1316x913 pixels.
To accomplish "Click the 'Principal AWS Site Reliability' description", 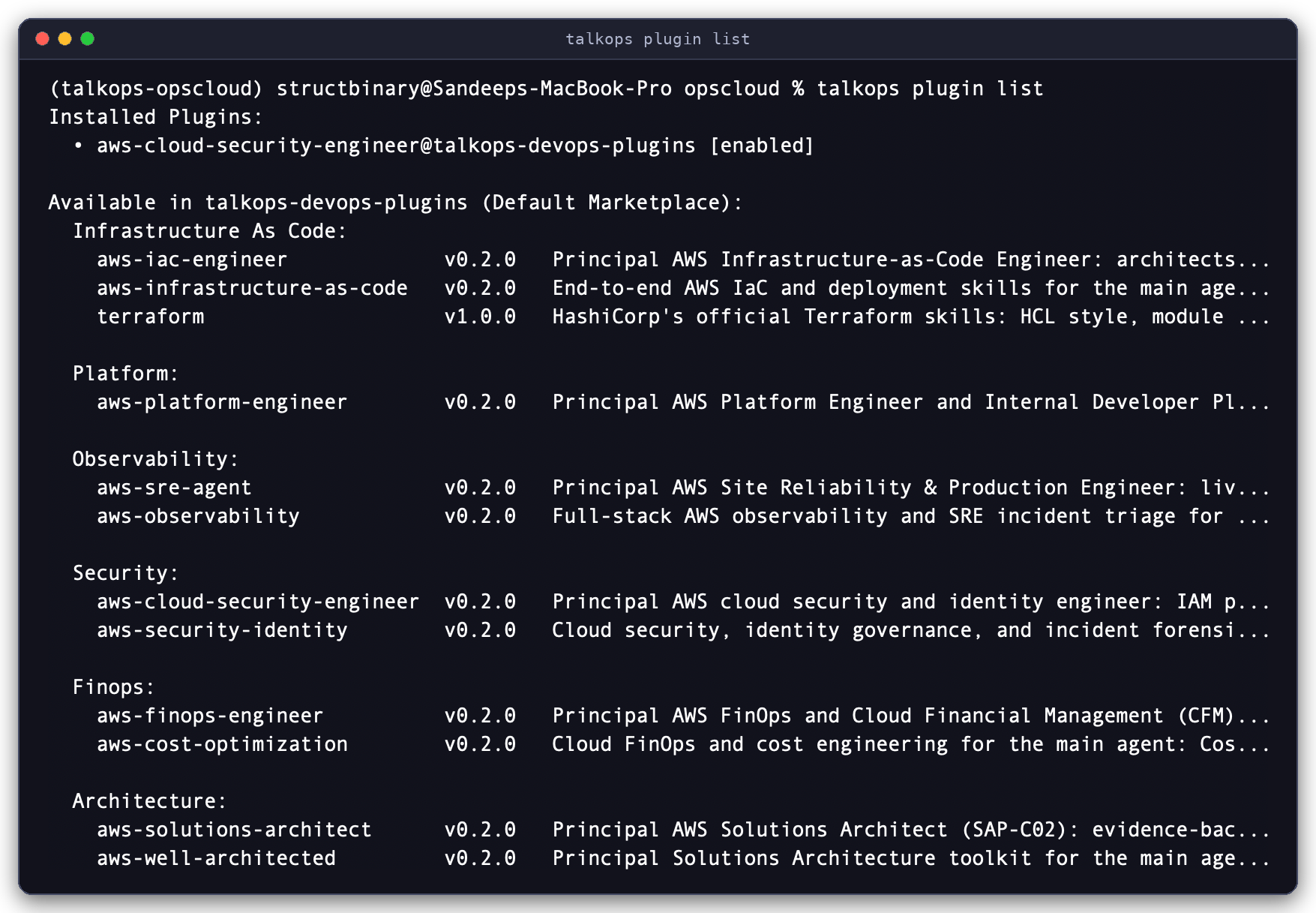I will 911,488.
